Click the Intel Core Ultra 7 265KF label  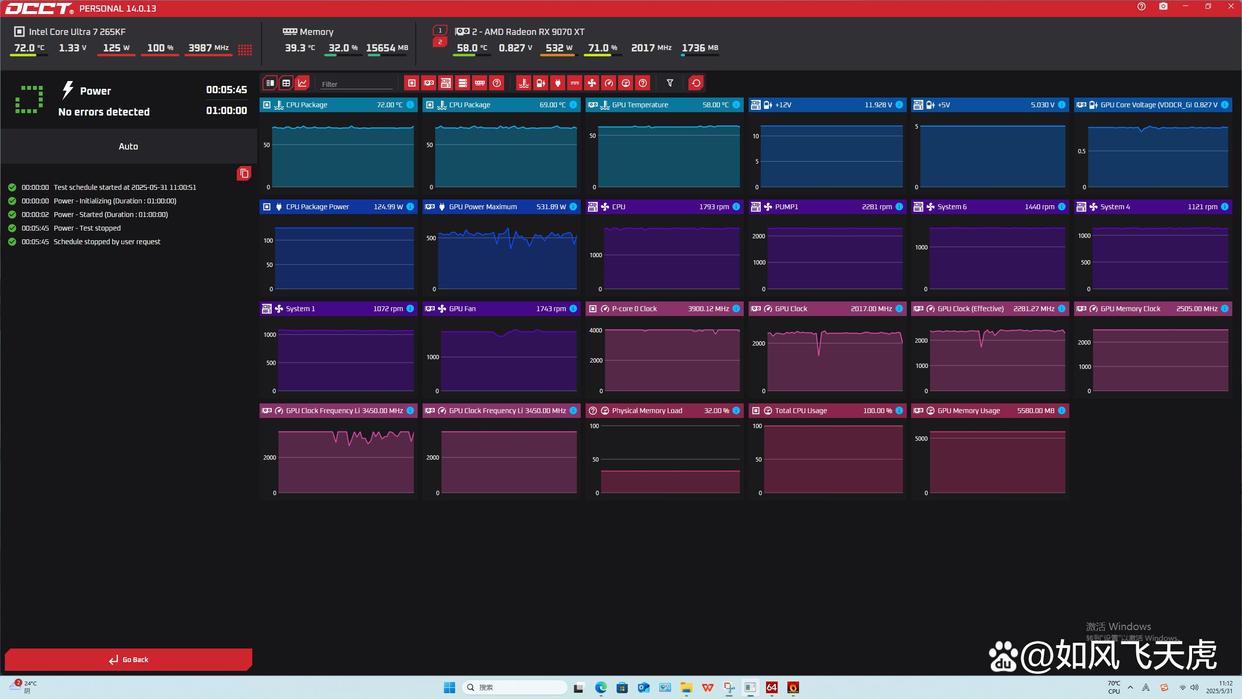coord(77,32)
